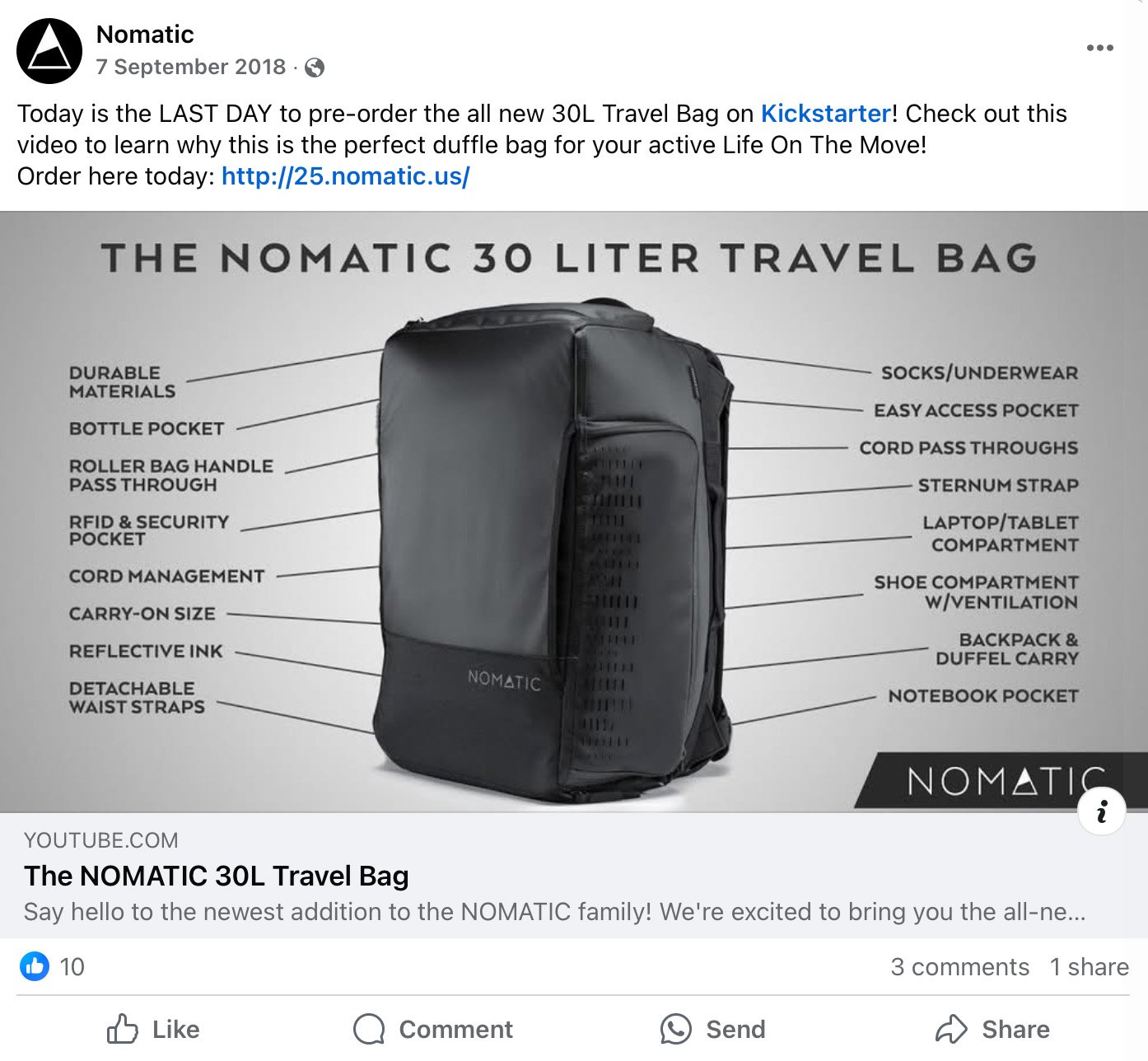Click the Send messenger icon

(675, 1029)
